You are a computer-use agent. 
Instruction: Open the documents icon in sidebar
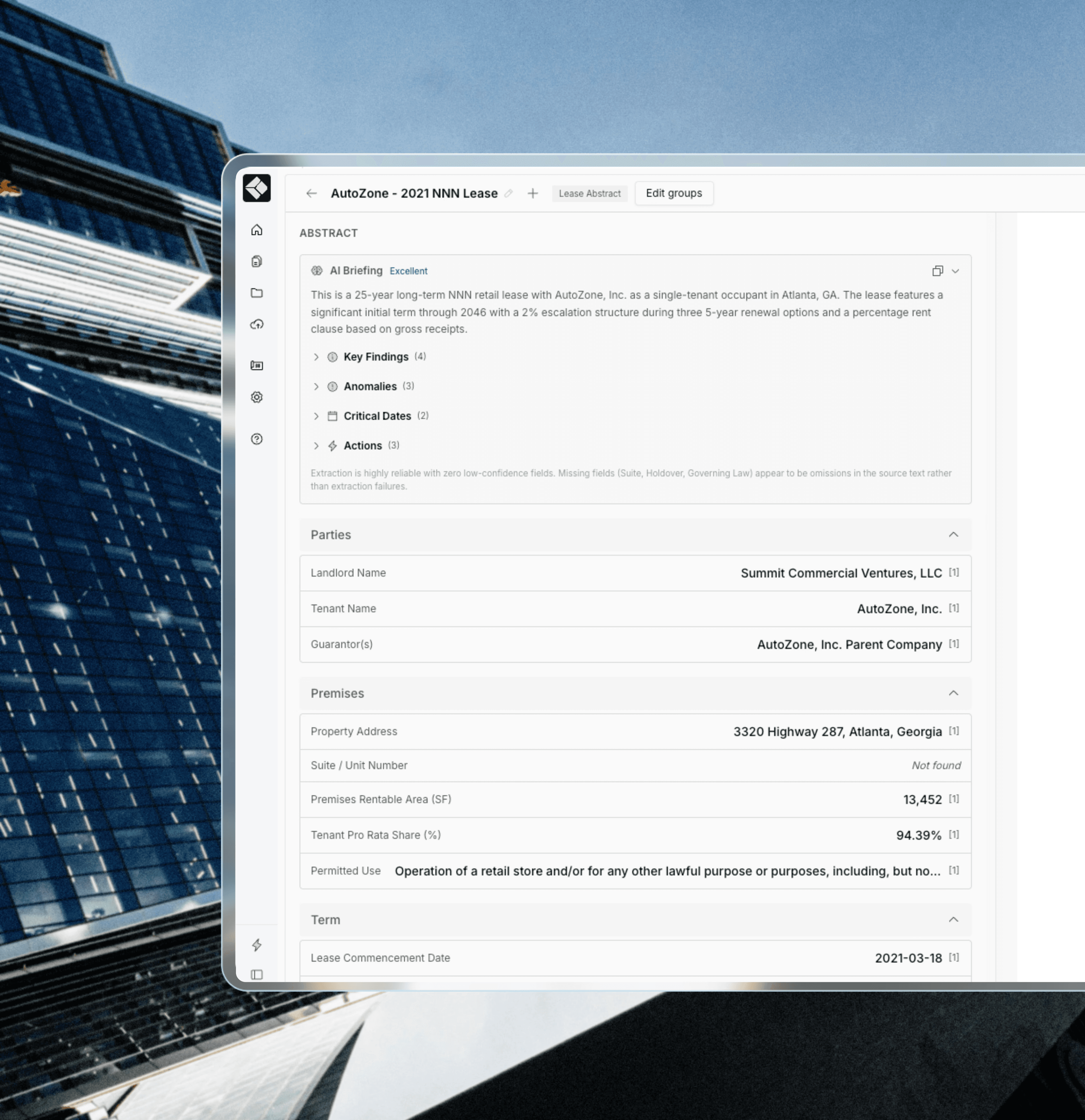coord(256,261)
